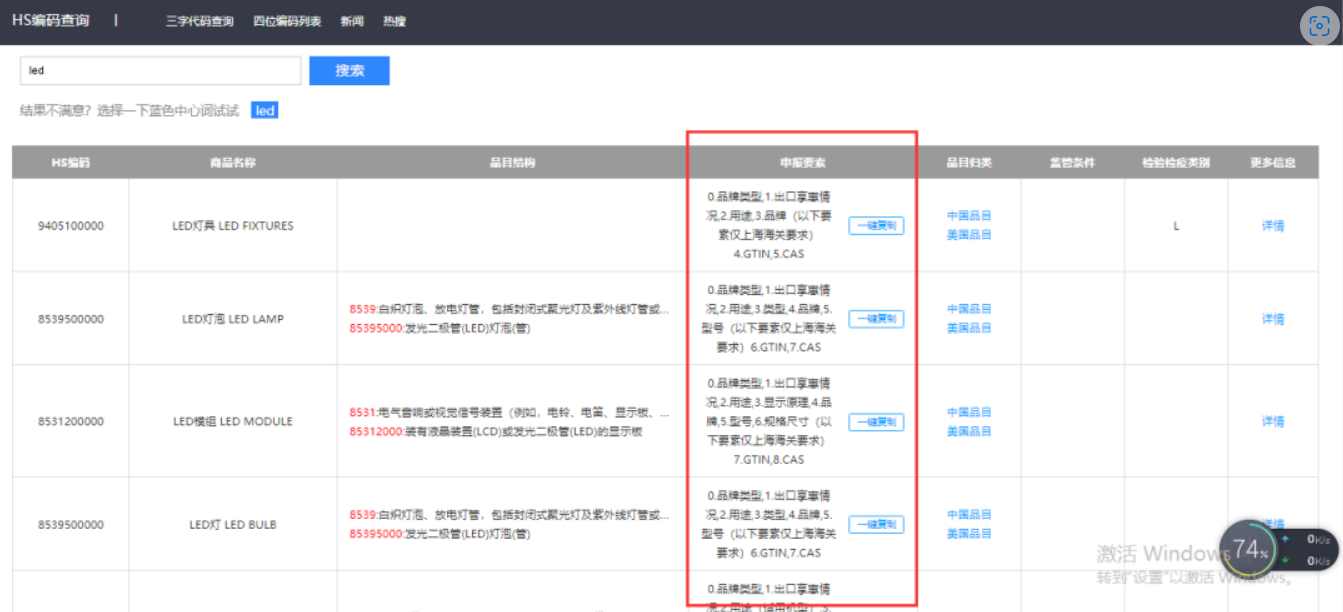This screenshot has width=1343, height=612.
Task: Click the network speed indicator widget
Action: (1308, 549)
